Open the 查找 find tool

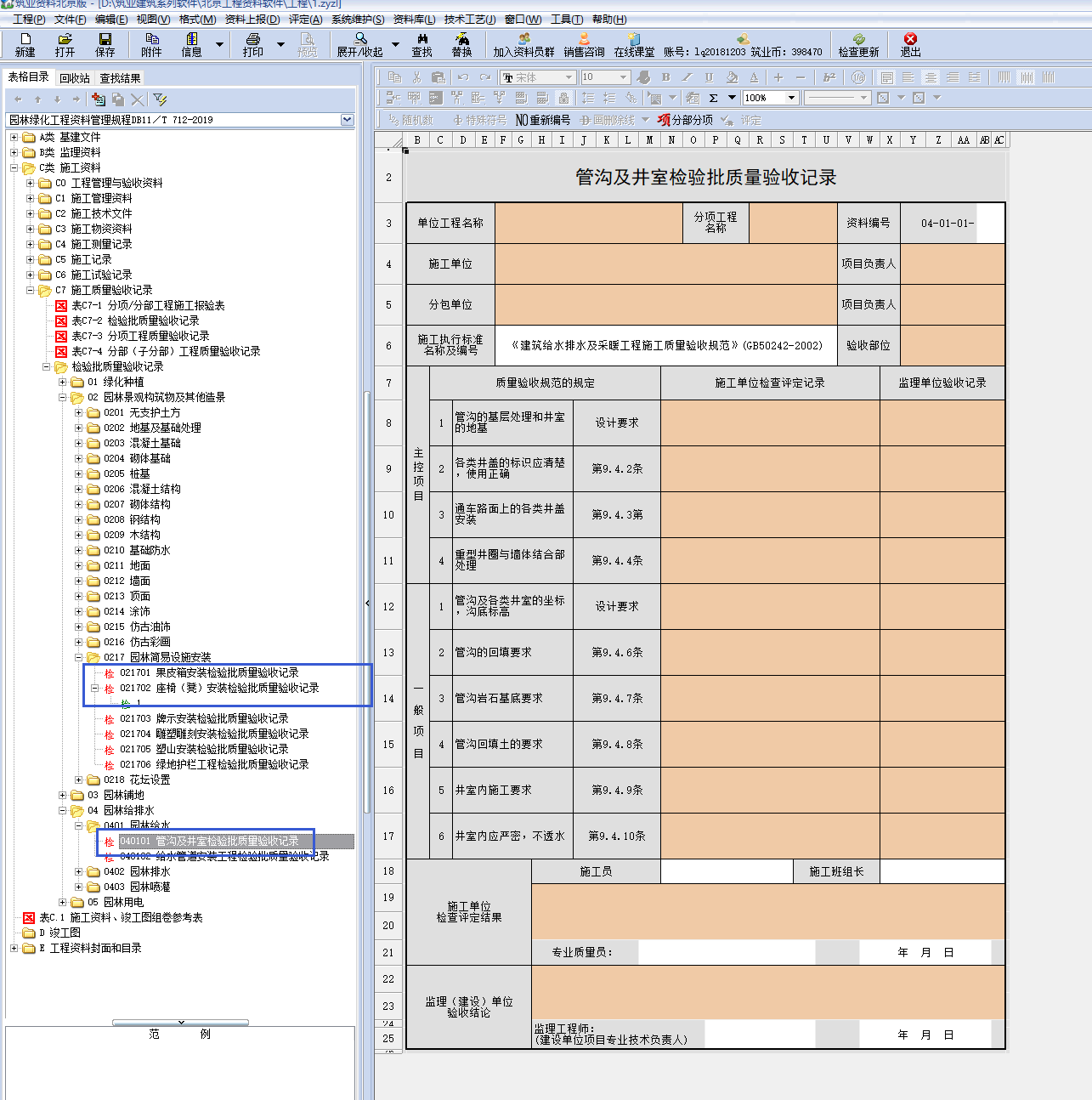click(422, 45)
